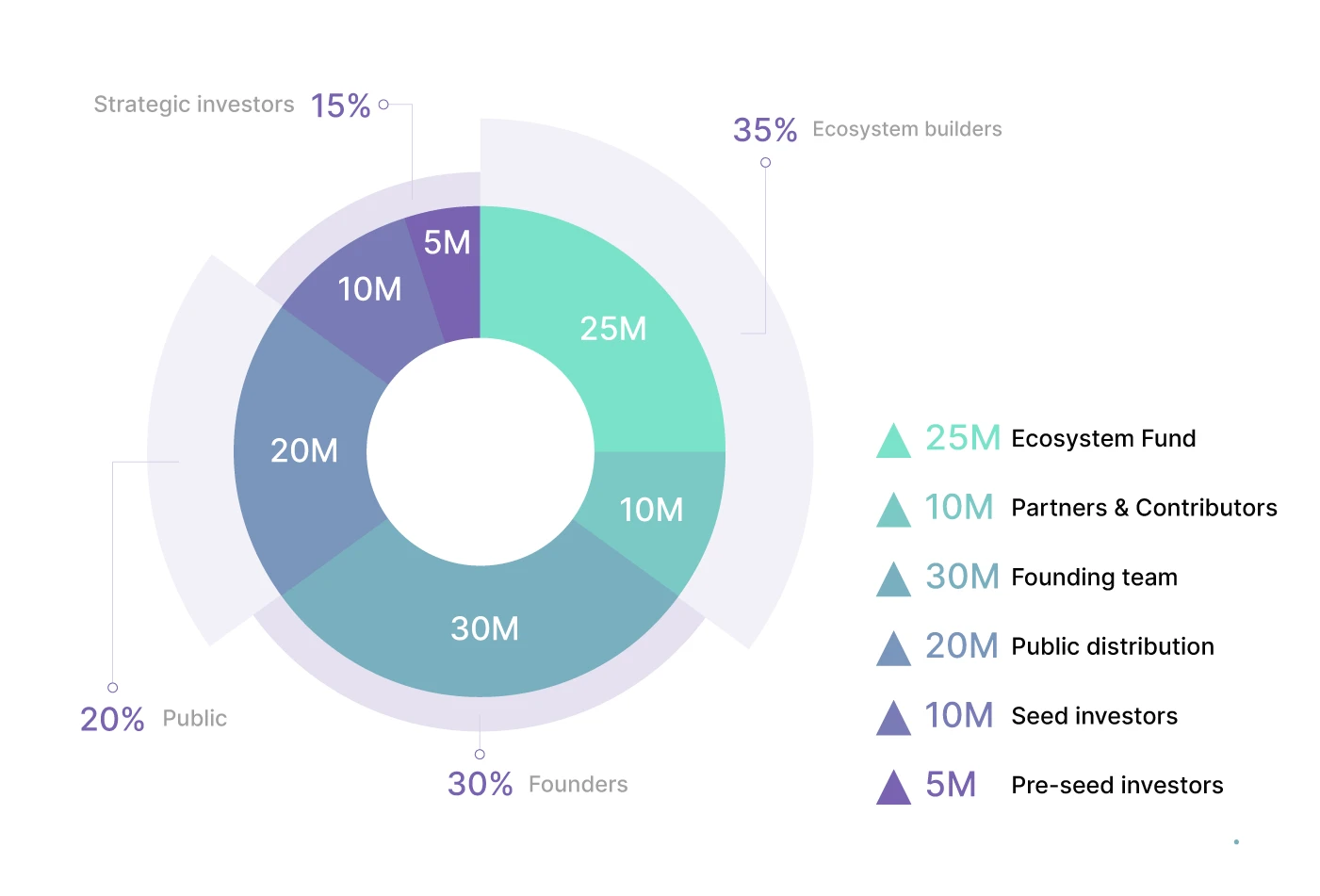Click the Founding team legend text
Viewport: 1320px width, 896px height.
[x=1094, y=578]
